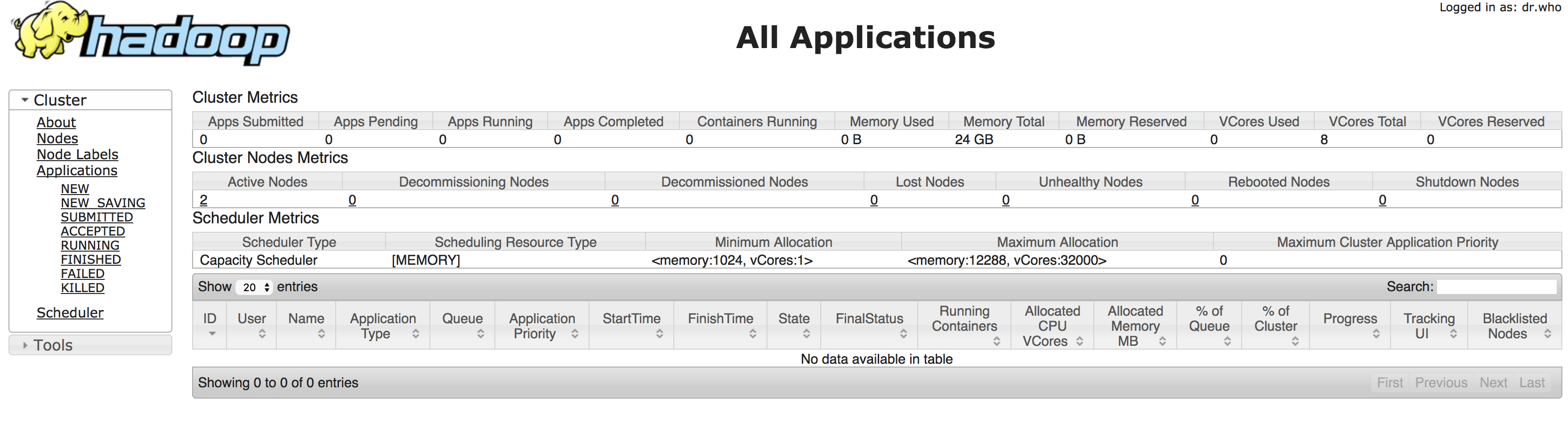
Task: Collapse the Cluster sidebar section
Action: [25, 100]
